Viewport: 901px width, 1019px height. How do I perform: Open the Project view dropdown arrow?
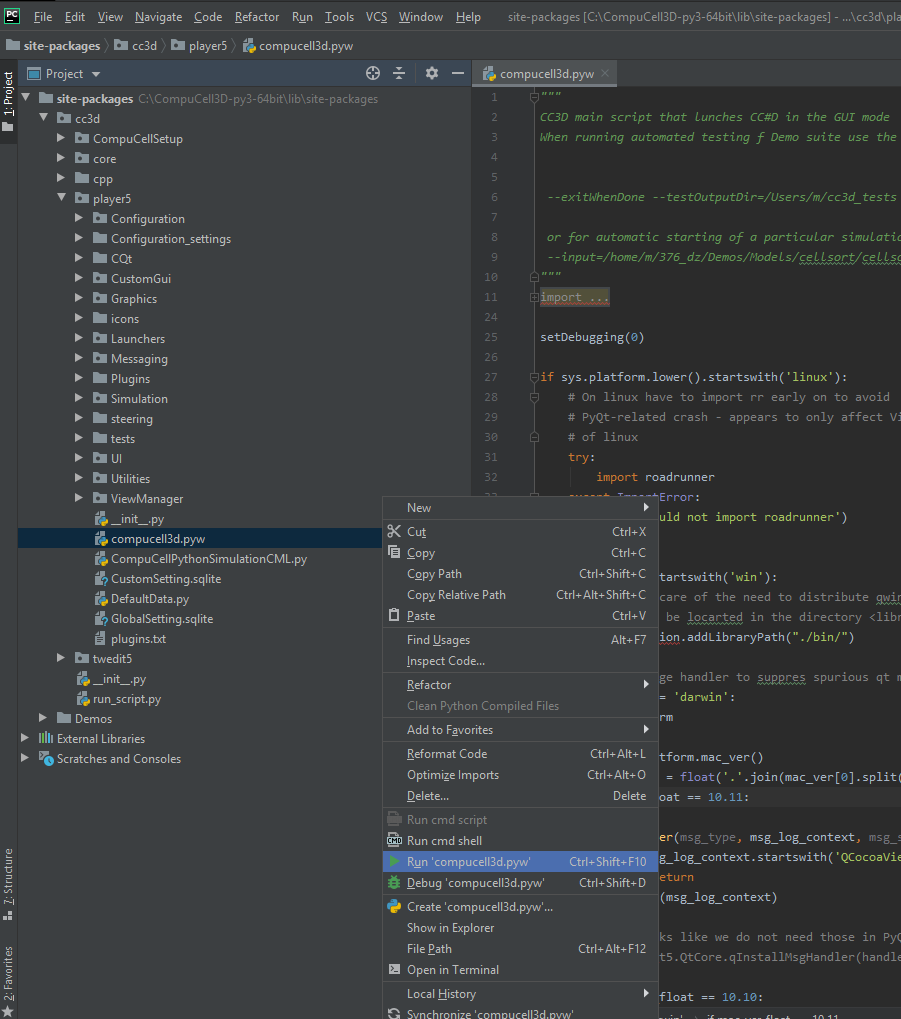(96, 74)
